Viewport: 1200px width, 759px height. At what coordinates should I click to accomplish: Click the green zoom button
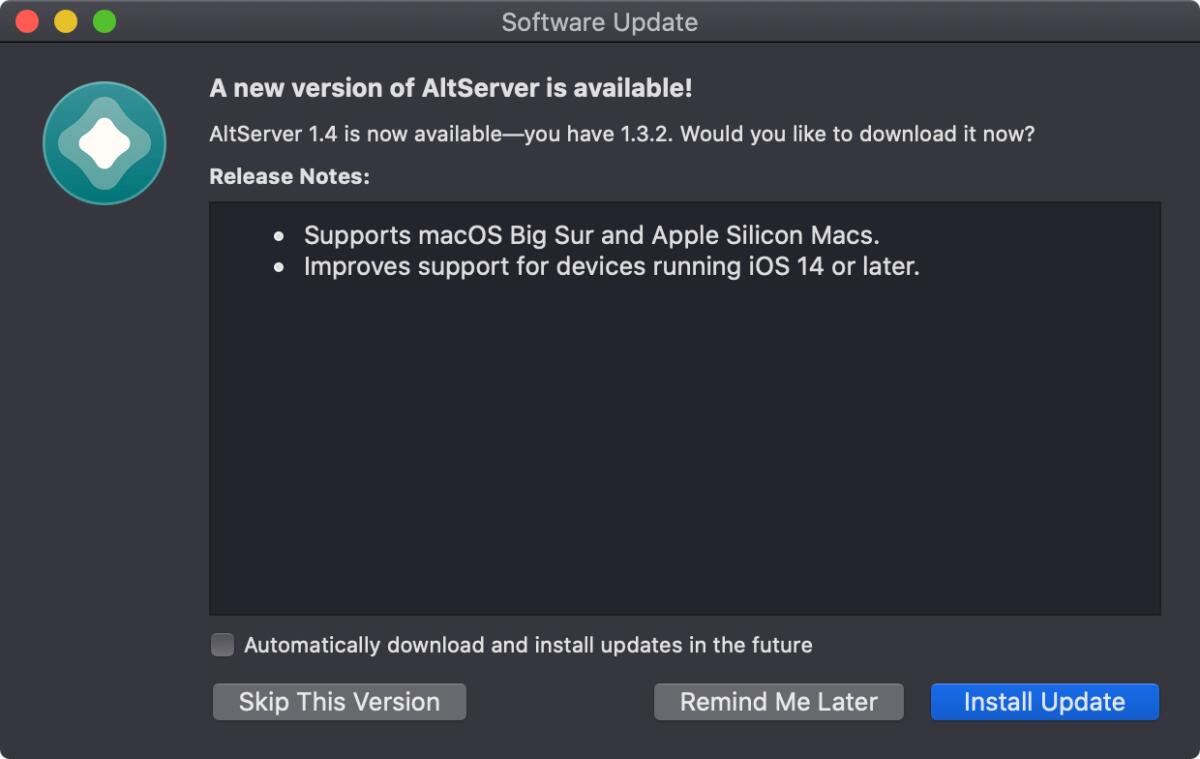click(x=104, y=18)
